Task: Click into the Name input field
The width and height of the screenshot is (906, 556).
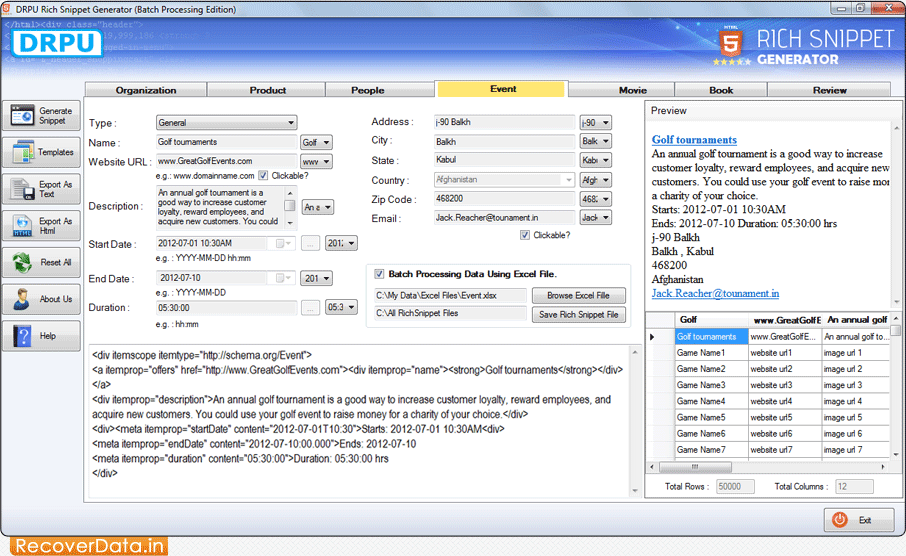Action: pos(226,142)
